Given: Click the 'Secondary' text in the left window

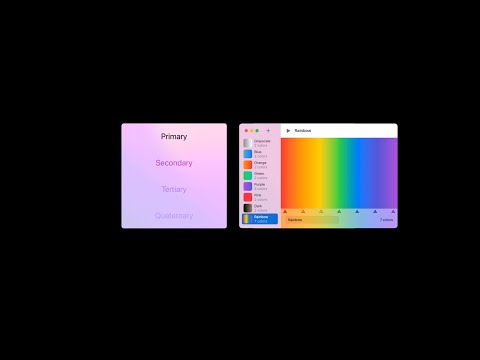Looking at the screenshot, I should [x=174, y=163].
